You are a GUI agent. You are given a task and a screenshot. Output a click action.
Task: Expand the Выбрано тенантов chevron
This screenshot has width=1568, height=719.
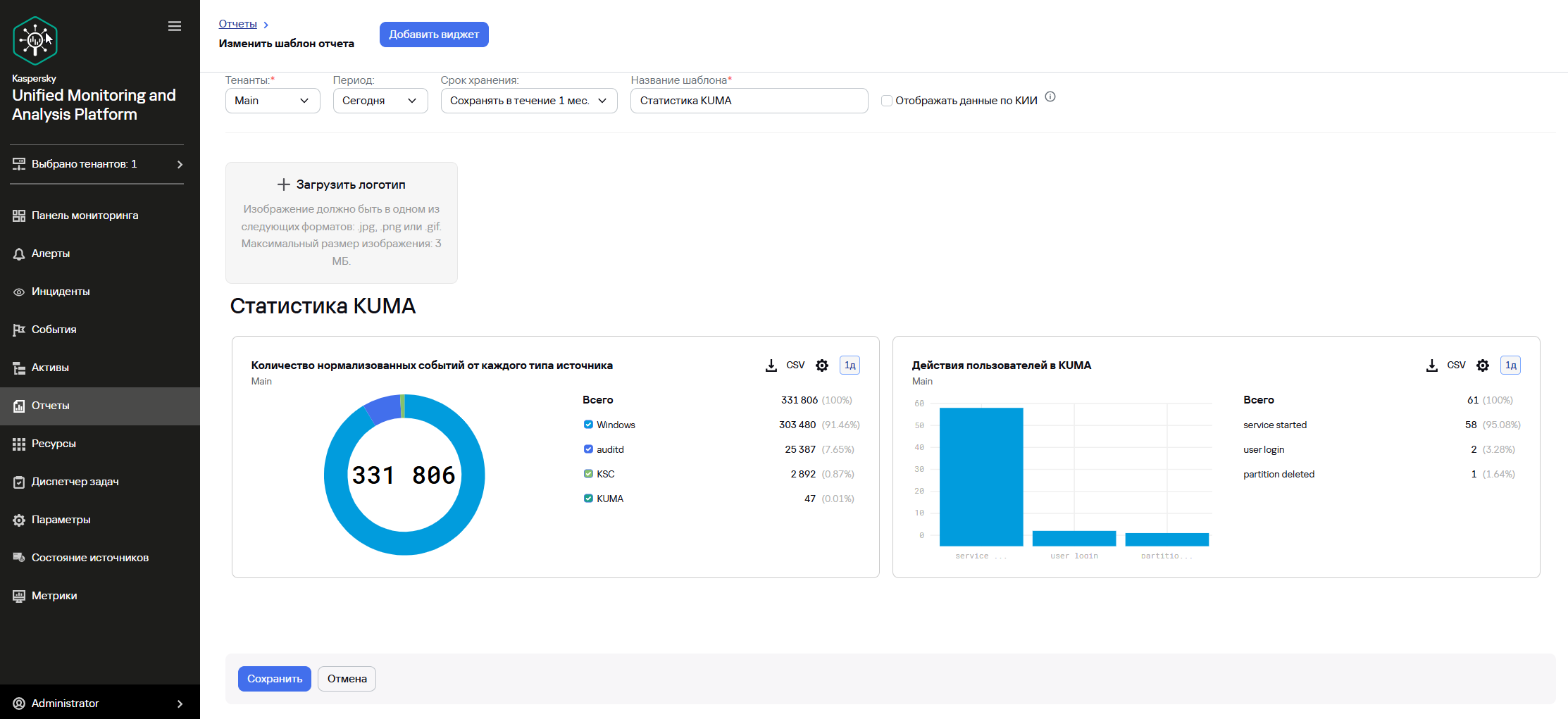(180, 164)
